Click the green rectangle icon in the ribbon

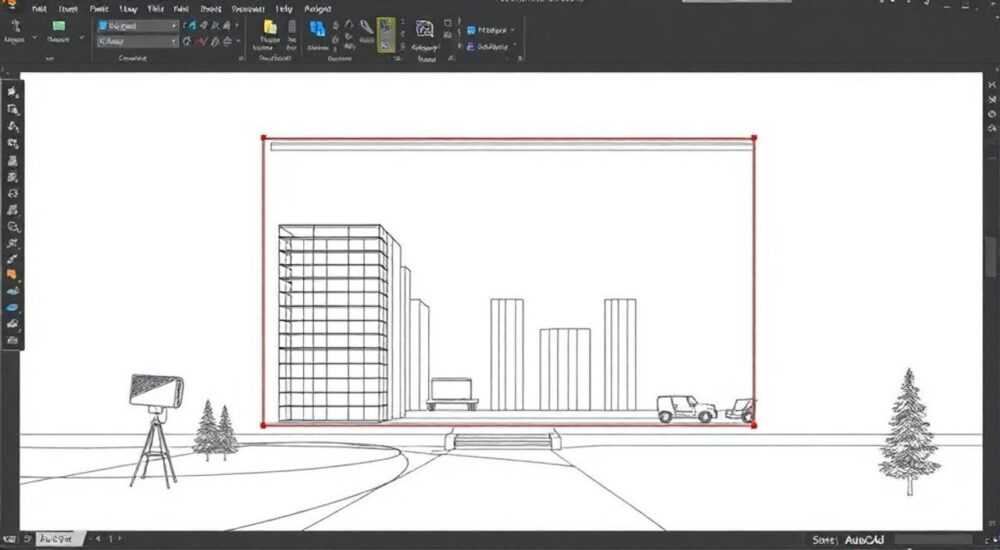(x=59, y=26)
